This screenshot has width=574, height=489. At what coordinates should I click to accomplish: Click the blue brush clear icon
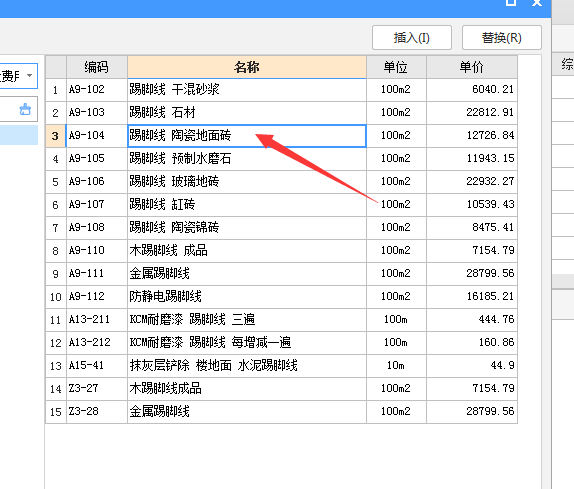tap(25, 109)
